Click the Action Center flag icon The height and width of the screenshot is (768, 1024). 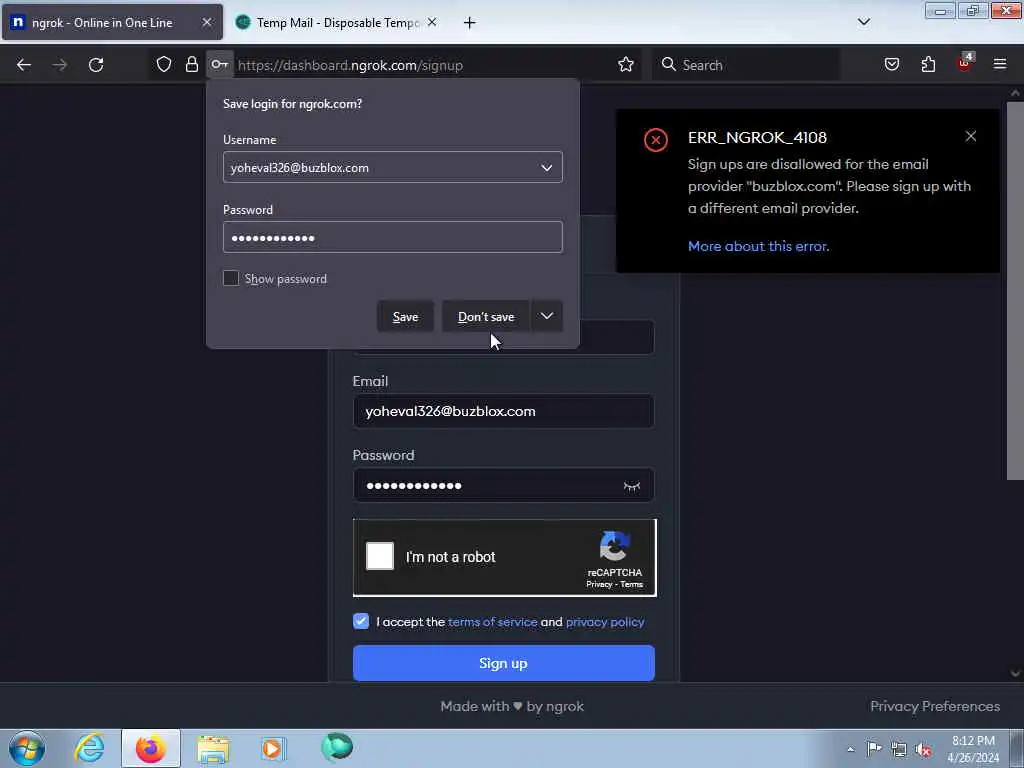(874, 749)
